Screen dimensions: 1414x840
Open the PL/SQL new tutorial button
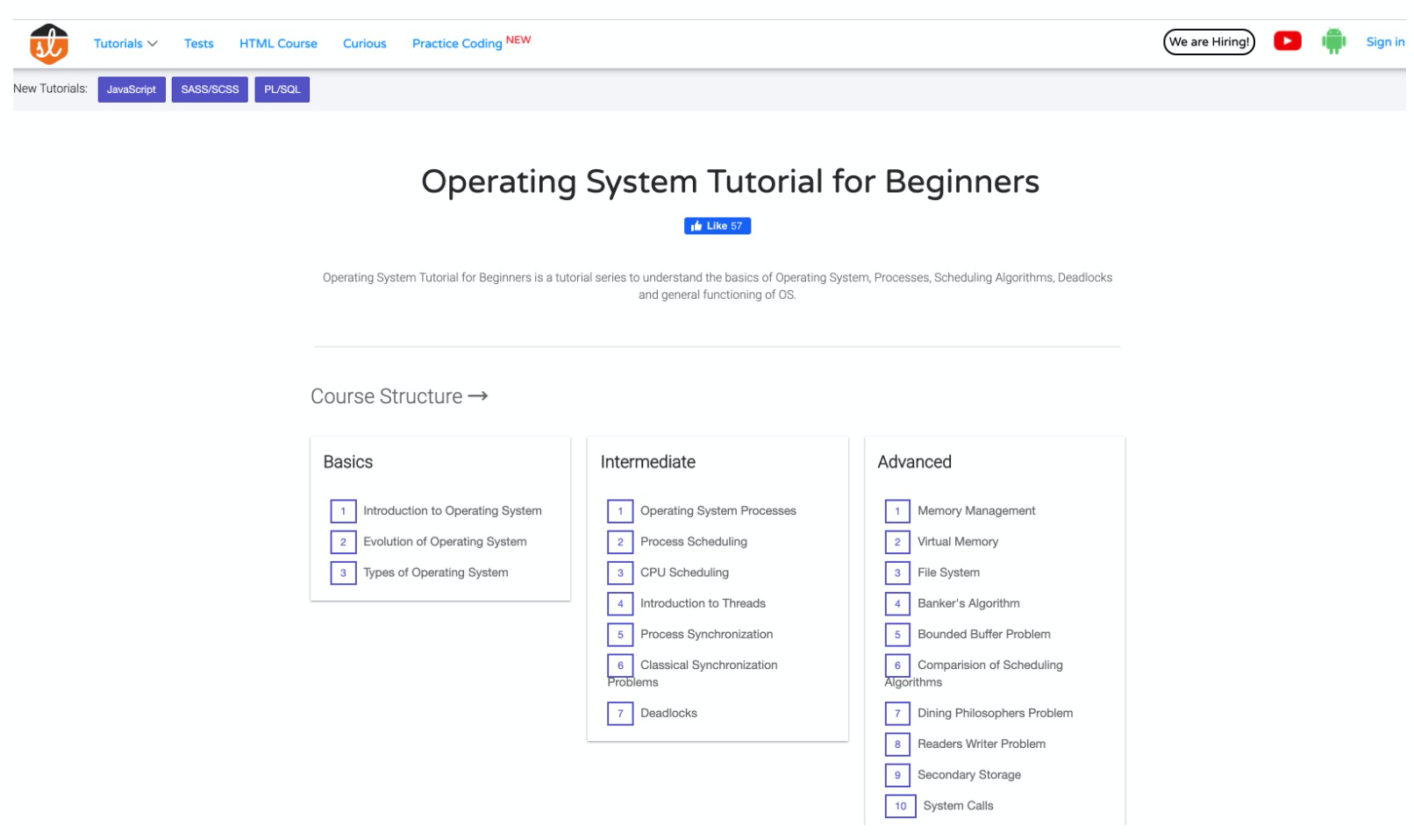click(x=282, y=89)
